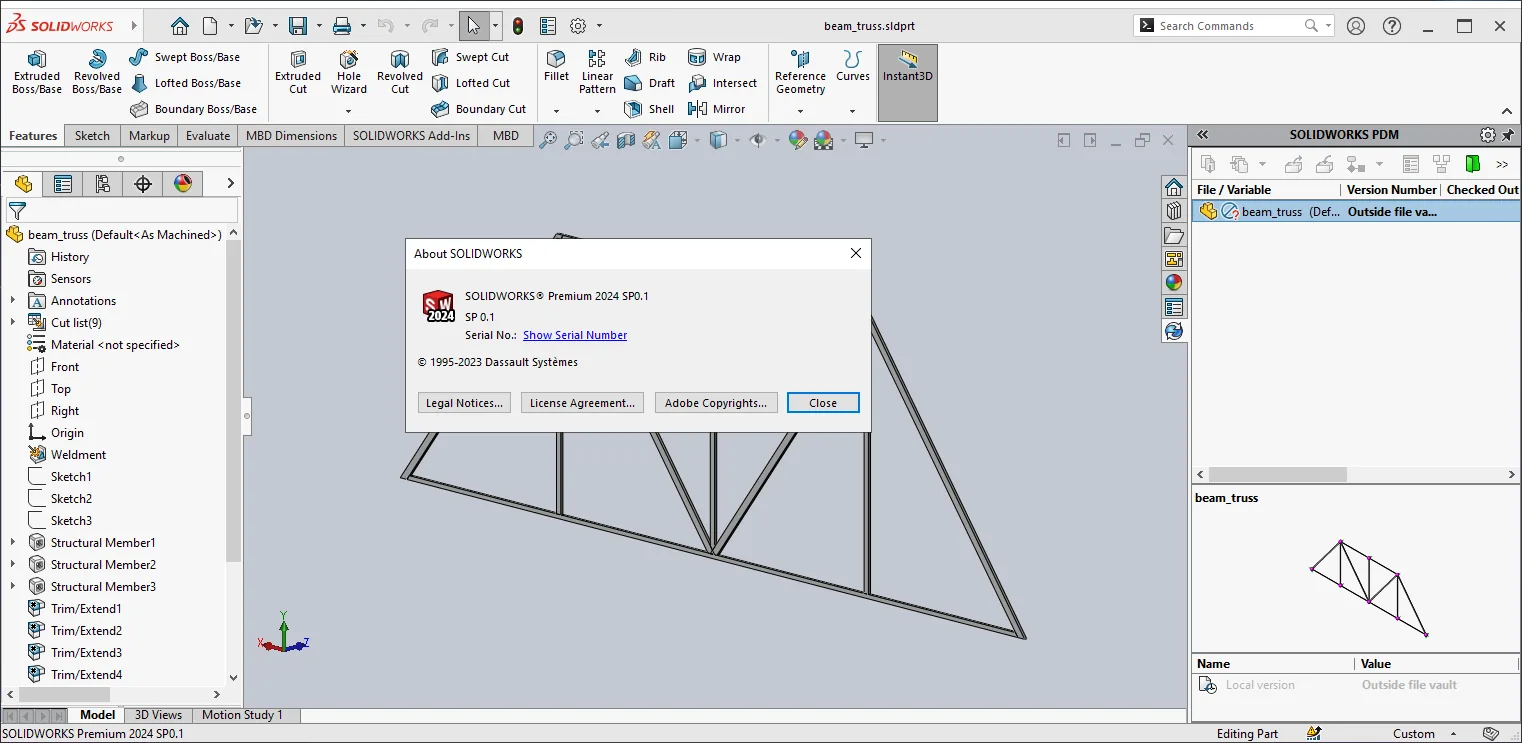This screenshot has height=743, width=1522.
Task: Open the Hole Wizard tool
Action: 349,73
